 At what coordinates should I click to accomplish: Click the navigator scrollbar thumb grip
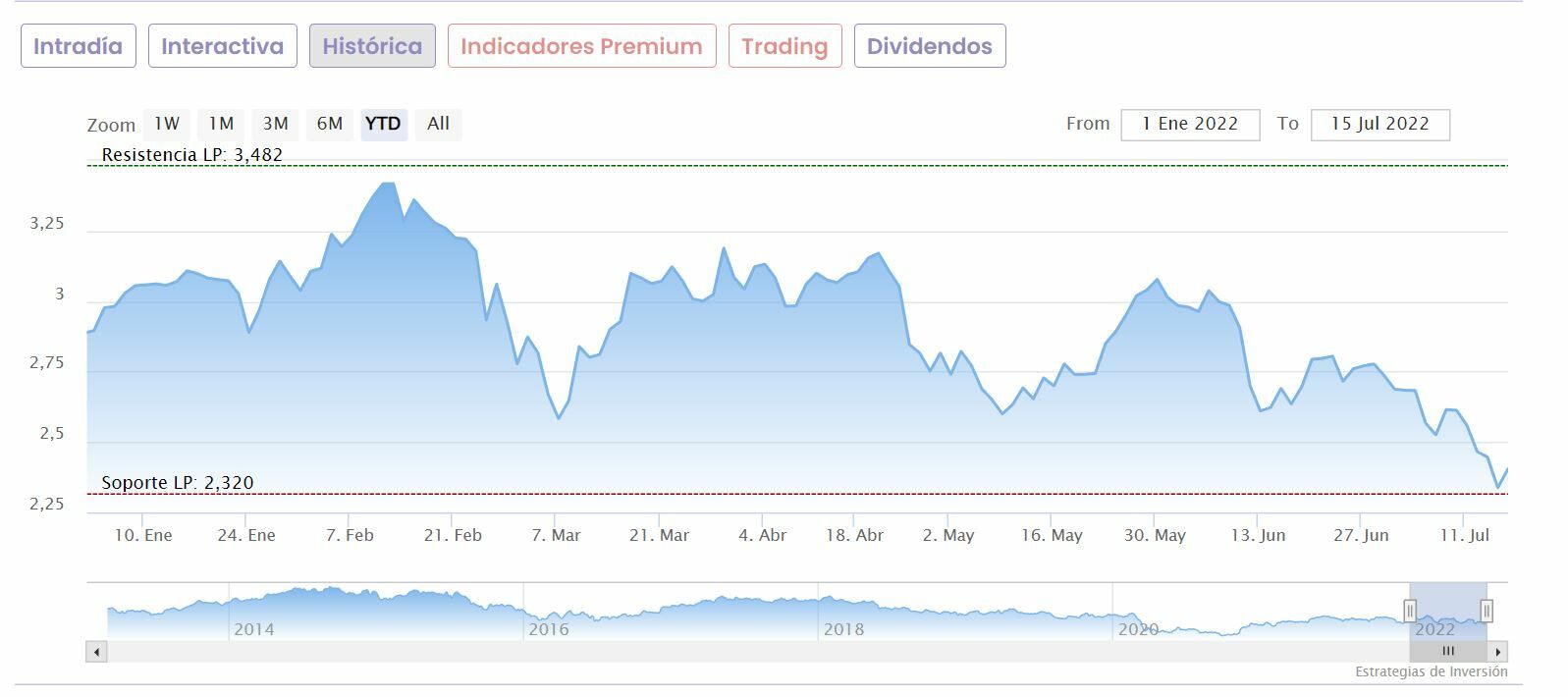click(x=1447, y=652)
